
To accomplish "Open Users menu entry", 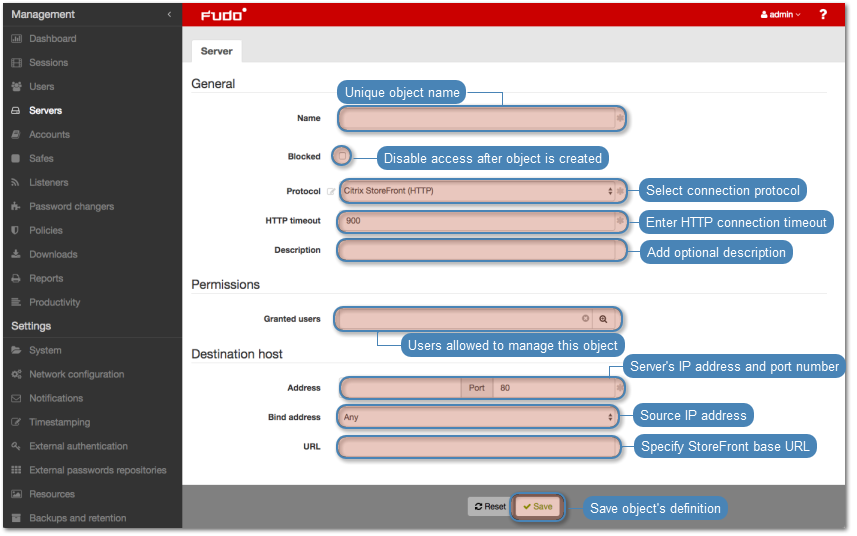I will pos(42,86).
